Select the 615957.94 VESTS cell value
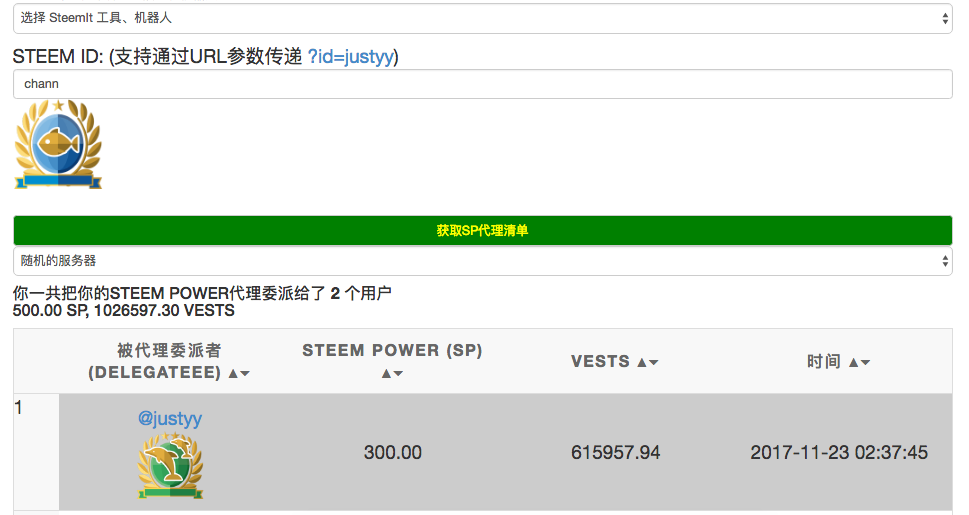Viewport: 969px width, 515px height. (x=616, y=453)
